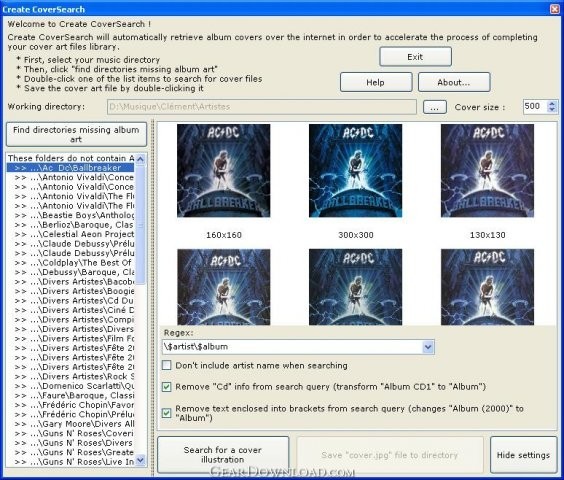Viewport: 564px width, 480px height.
Task: Select the ...\Guns N' Roses\Divers row
Action: [71, 443]
